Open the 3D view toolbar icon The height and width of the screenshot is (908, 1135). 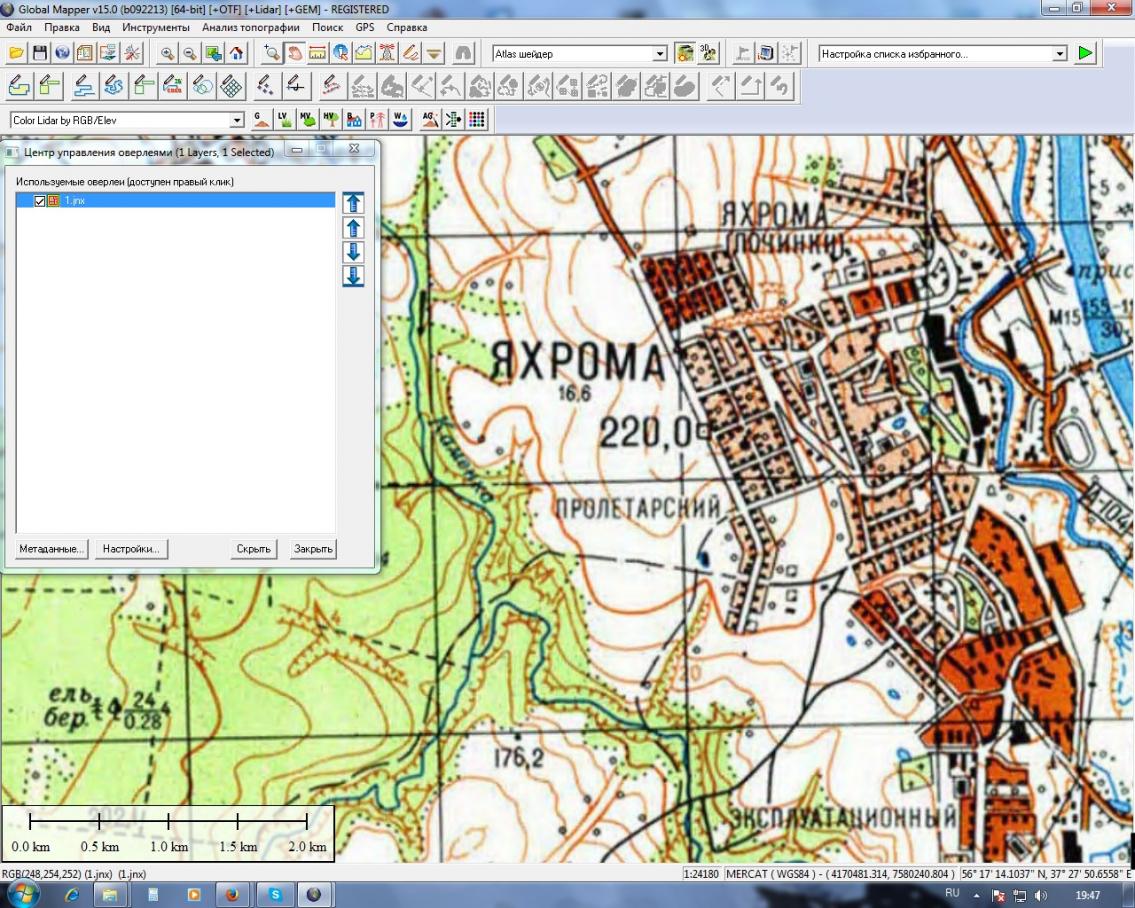click(x=708, y=53)
